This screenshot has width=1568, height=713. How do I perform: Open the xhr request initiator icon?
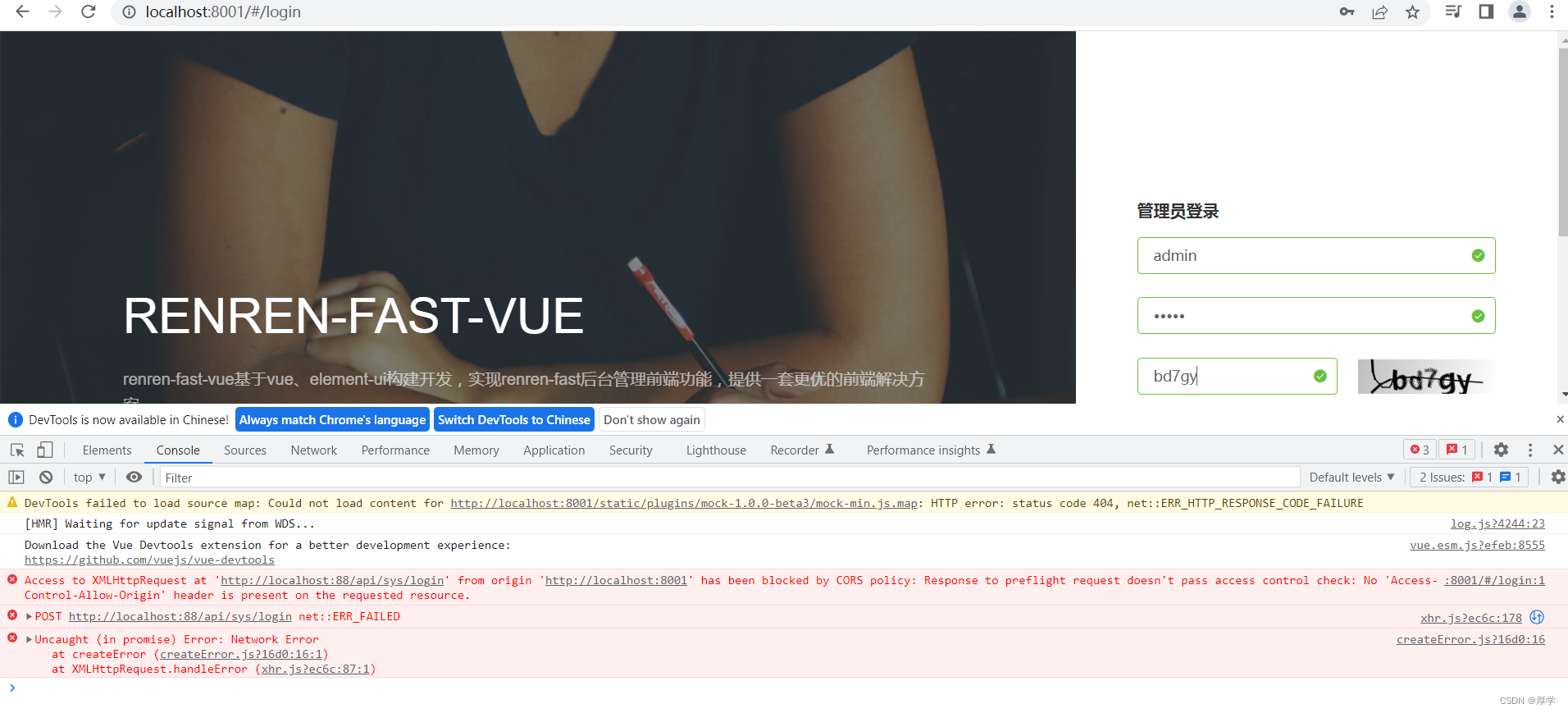pyautogui.click(x=1537, y=617)
